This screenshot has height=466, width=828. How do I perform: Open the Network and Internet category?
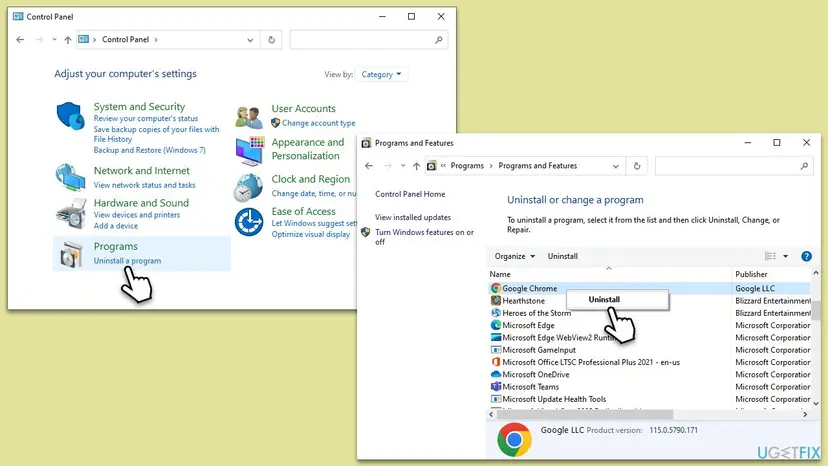tap(142, 171)
